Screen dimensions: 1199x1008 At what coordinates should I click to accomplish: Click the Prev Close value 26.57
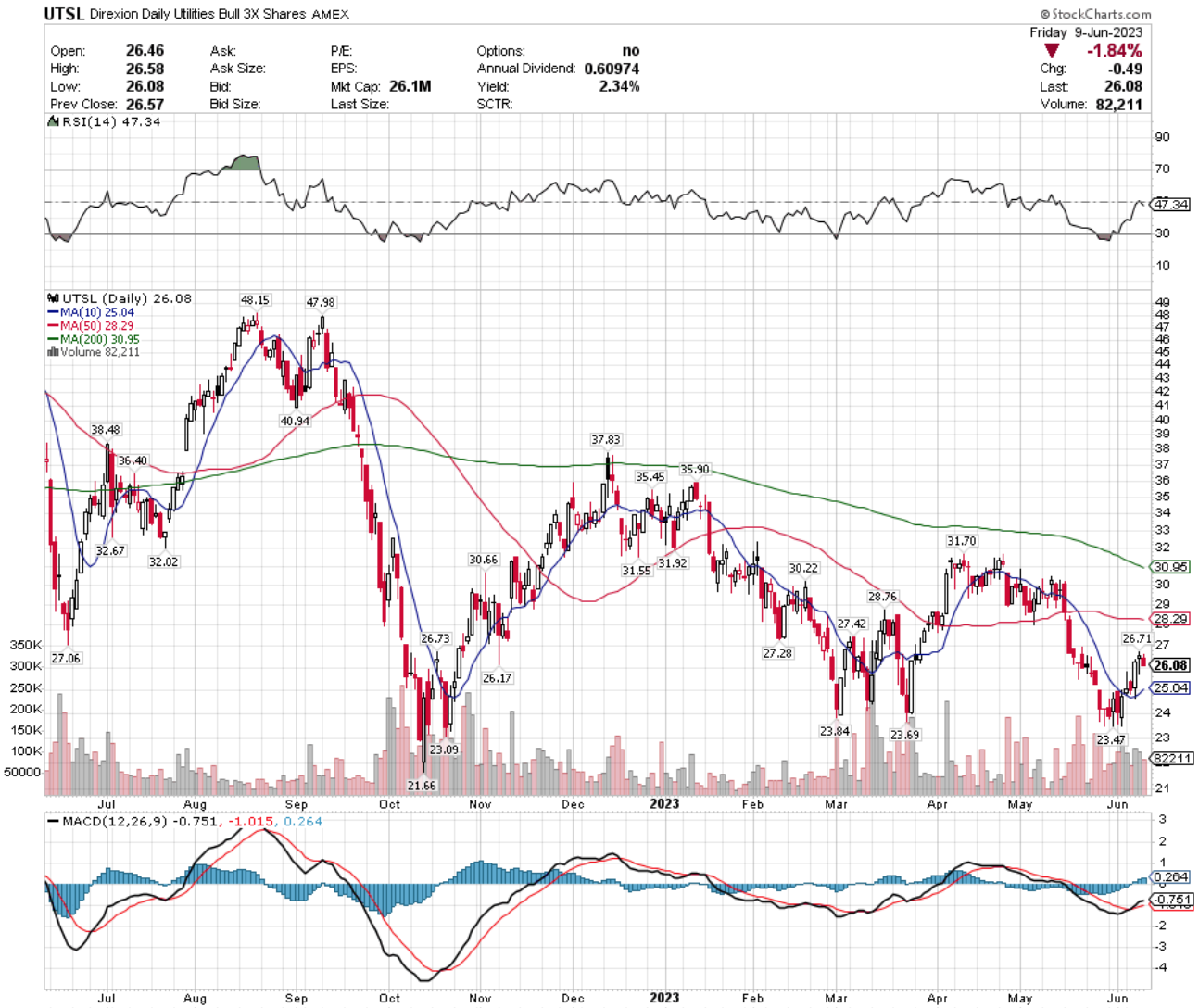(x=145, y=104)
